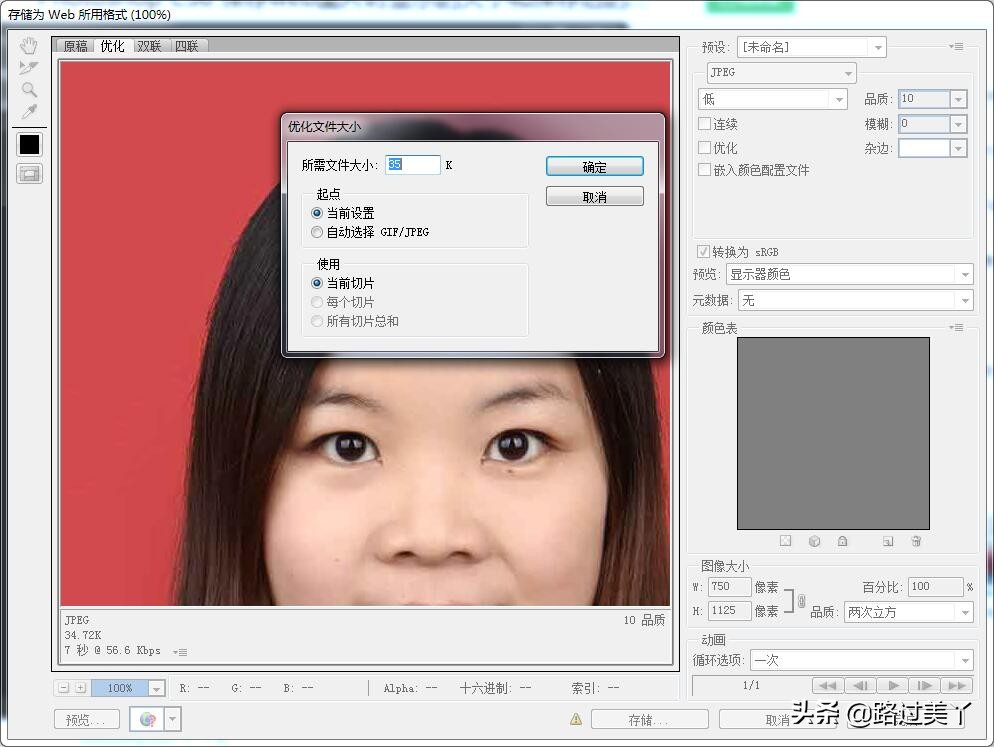Screen dimensions: 994x747
Task: Click the black eyedropper color swatch
Action: (29, 144)
